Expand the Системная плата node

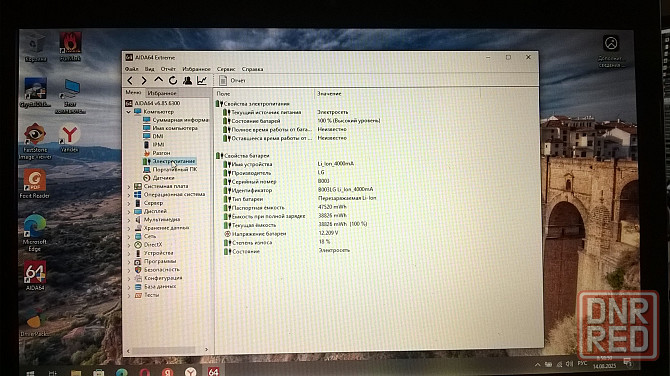click(x=129, y=187)
